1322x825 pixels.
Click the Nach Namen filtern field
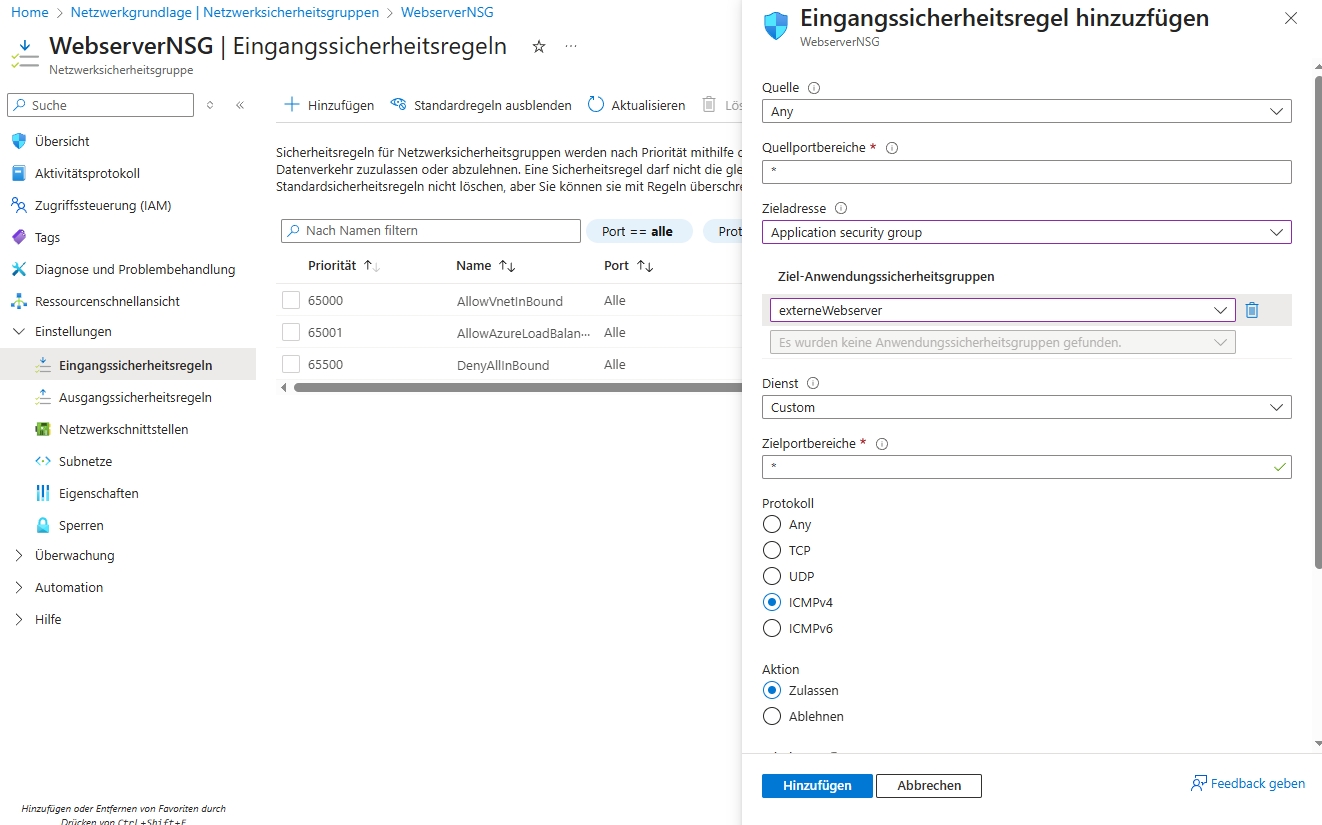click(x=431, y=231)
